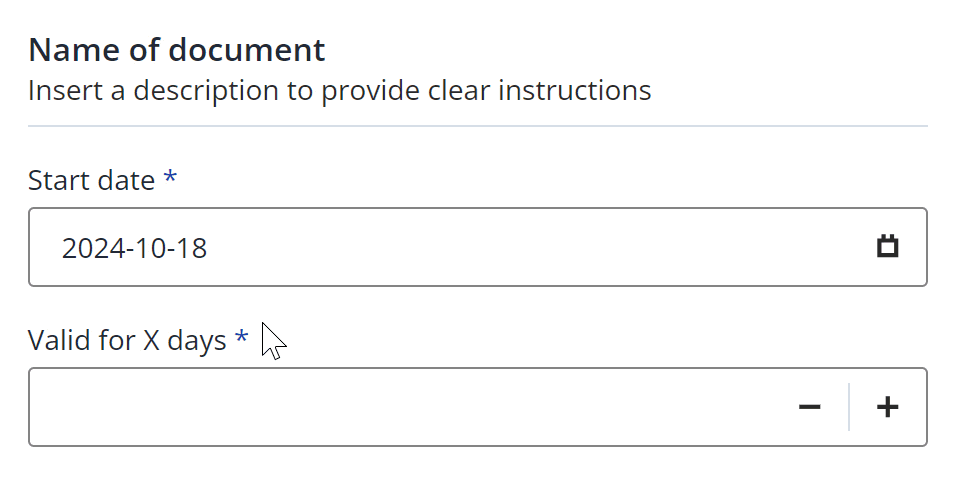This screenshot has width=960, height=504.
Task: Click the minus icon to decrease days
Action: coord(809,407)
